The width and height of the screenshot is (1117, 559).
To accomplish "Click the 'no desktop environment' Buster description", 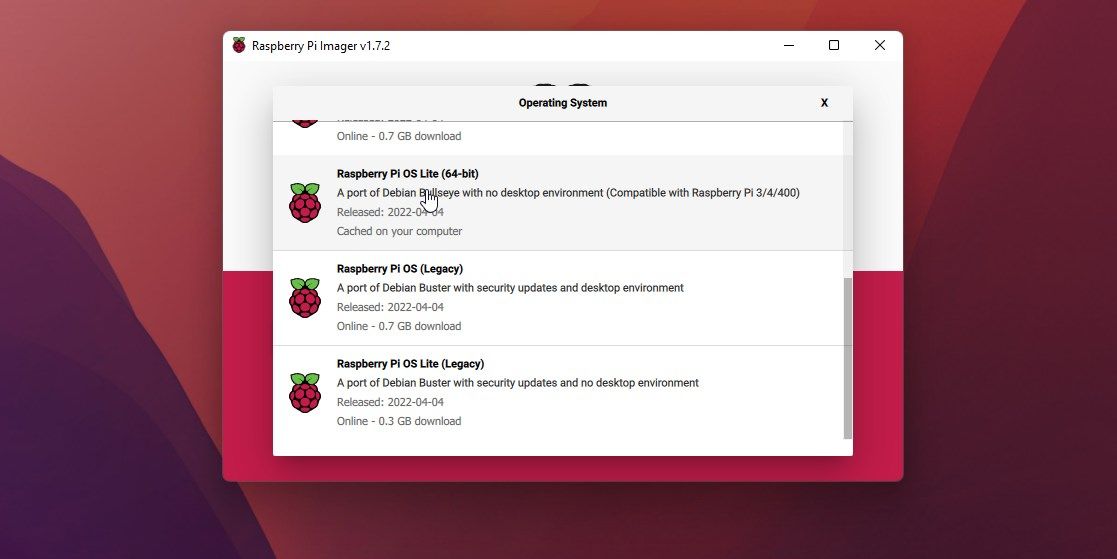I will 518,383.
